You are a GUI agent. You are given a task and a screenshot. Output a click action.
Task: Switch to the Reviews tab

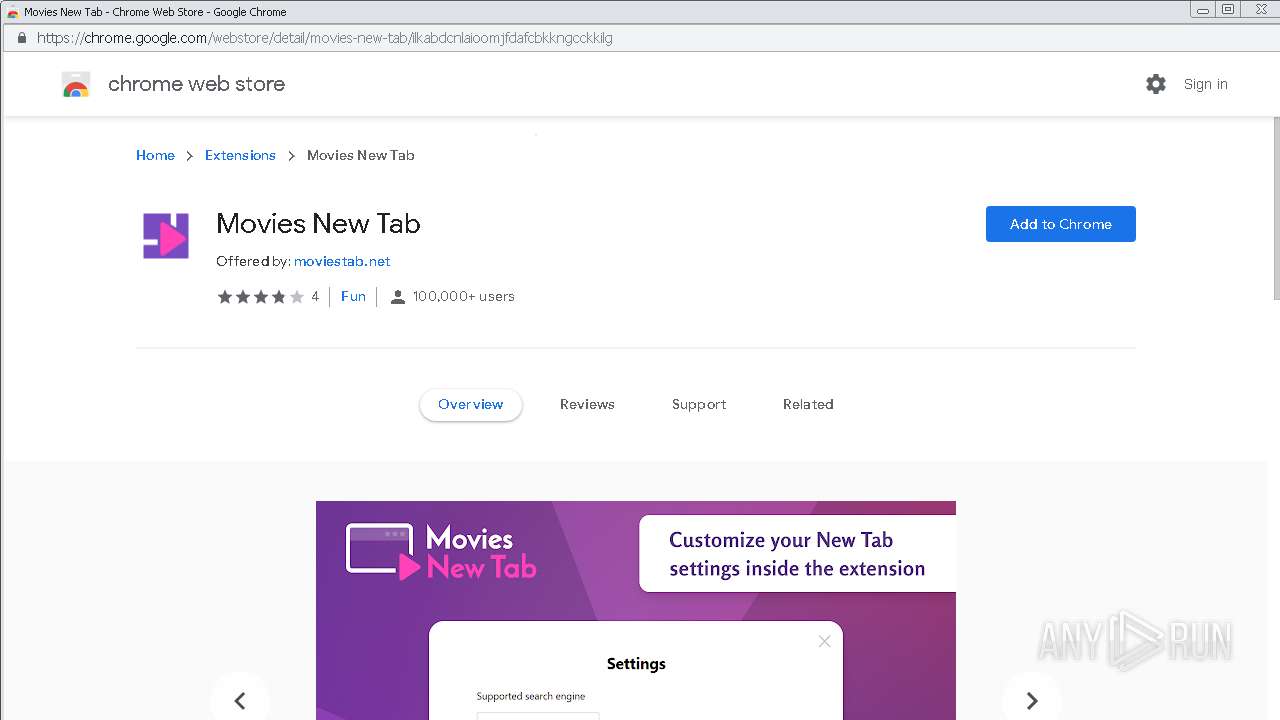(x=587, y=404)
